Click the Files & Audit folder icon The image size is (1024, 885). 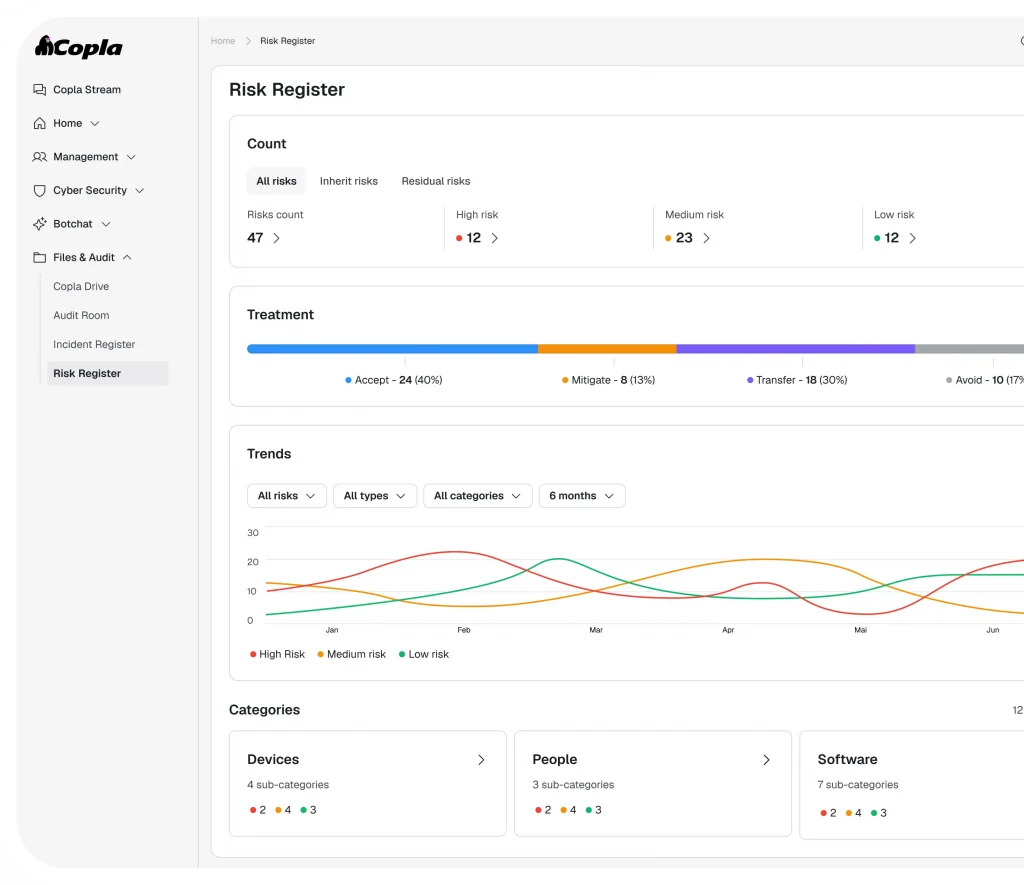pyautogui.click(x=40, y=258)
